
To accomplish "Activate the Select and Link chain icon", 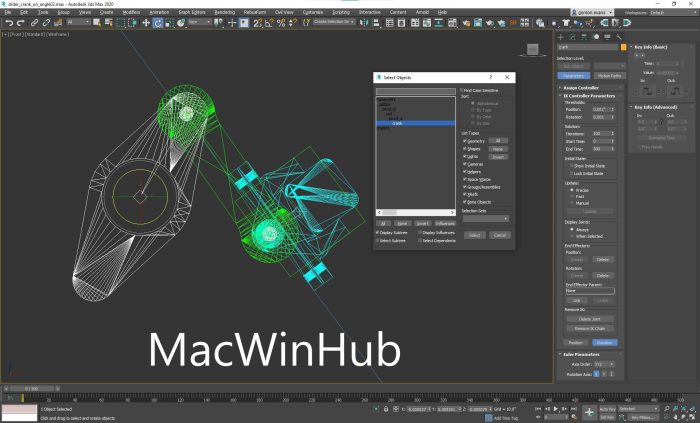I will (34, 23).
